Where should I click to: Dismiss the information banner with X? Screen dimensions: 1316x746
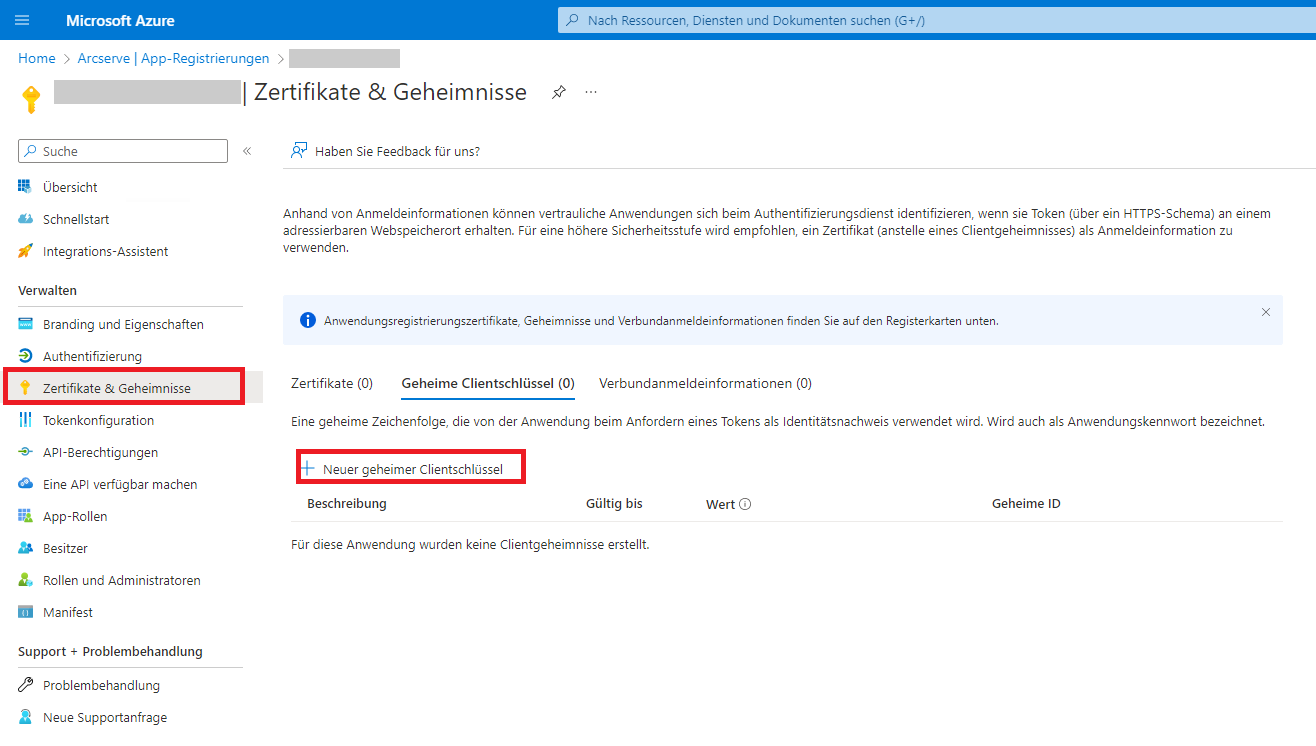pyautogui.click(x=1266, y=312)
